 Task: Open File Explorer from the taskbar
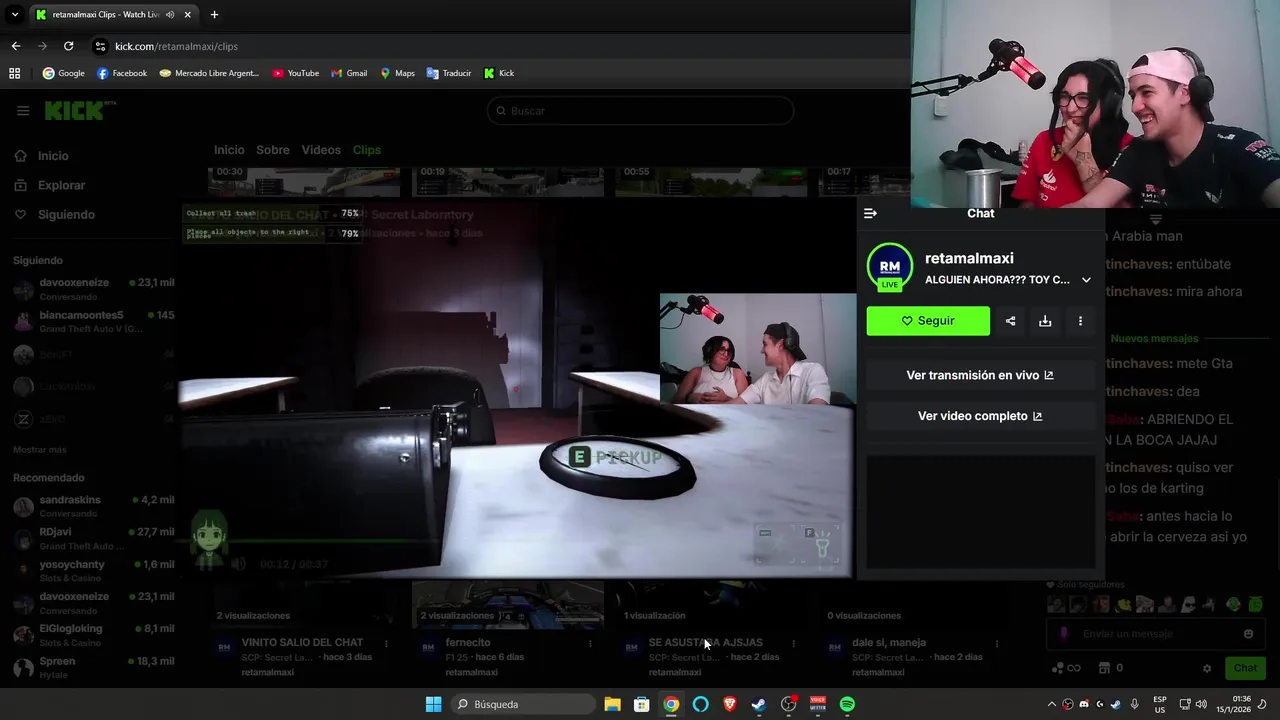[612, 704]
